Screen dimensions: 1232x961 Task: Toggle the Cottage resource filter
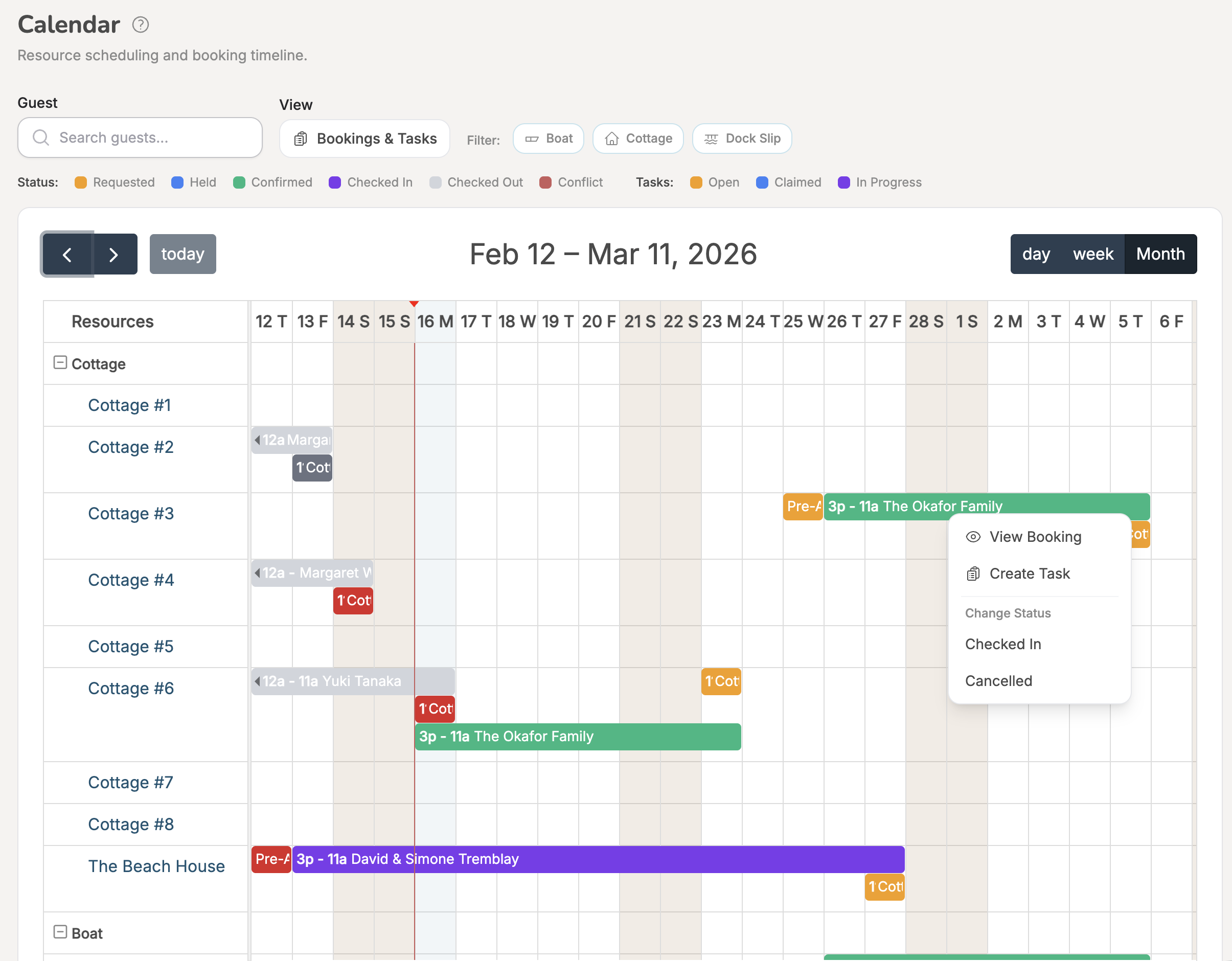click(x=638, y=138)
